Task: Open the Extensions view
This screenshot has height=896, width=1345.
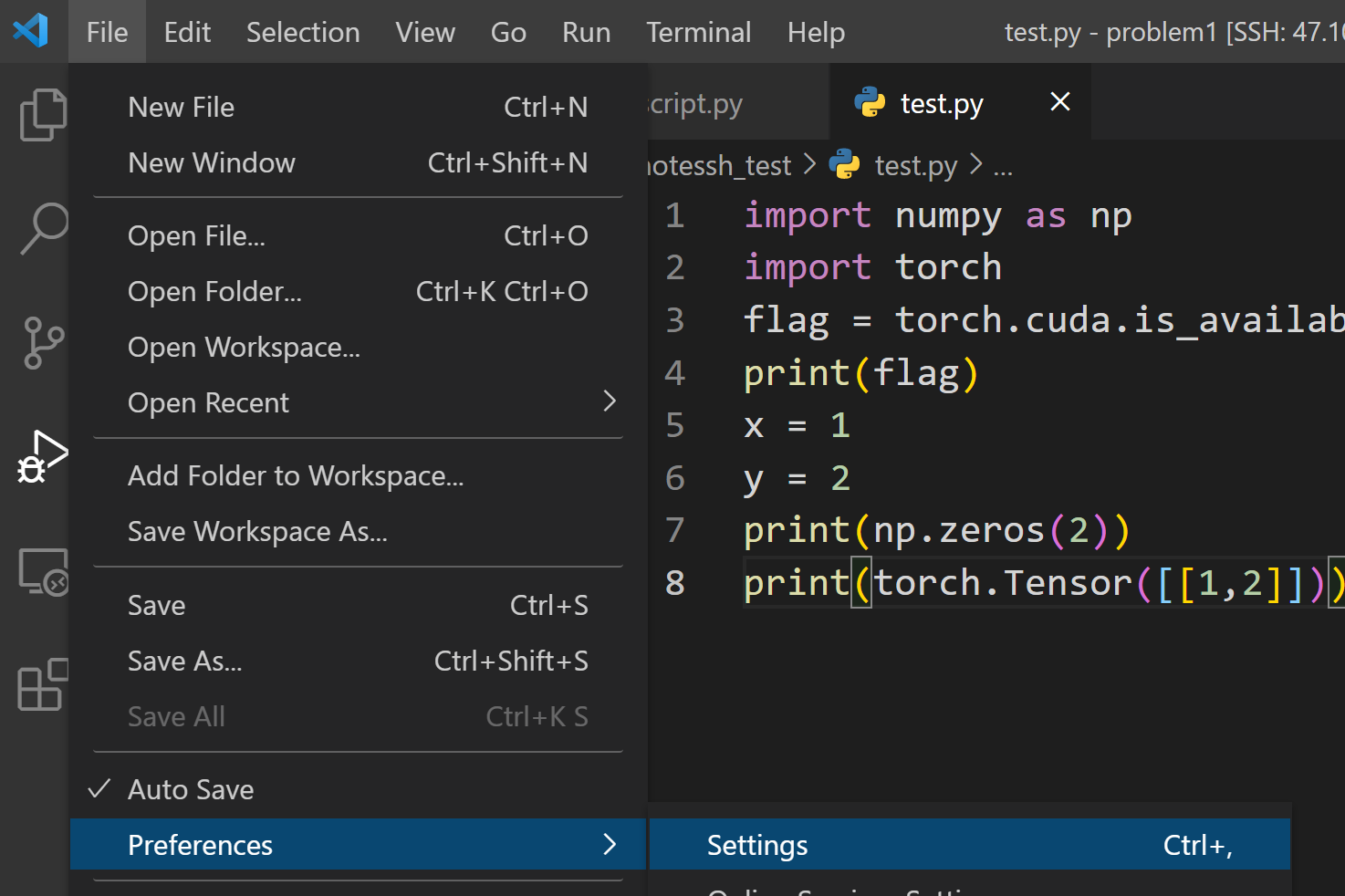Action: pos(43,684)
